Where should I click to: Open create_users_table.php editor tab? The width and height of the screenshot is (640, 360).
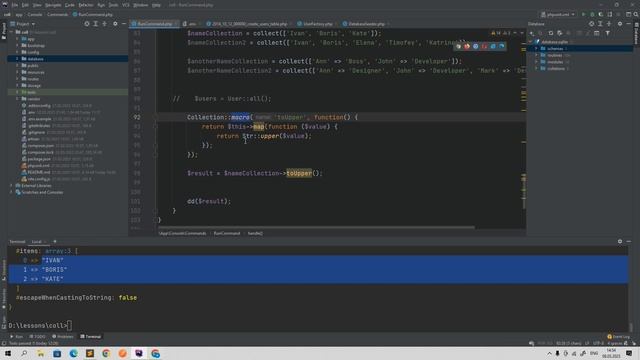[248, 24]
